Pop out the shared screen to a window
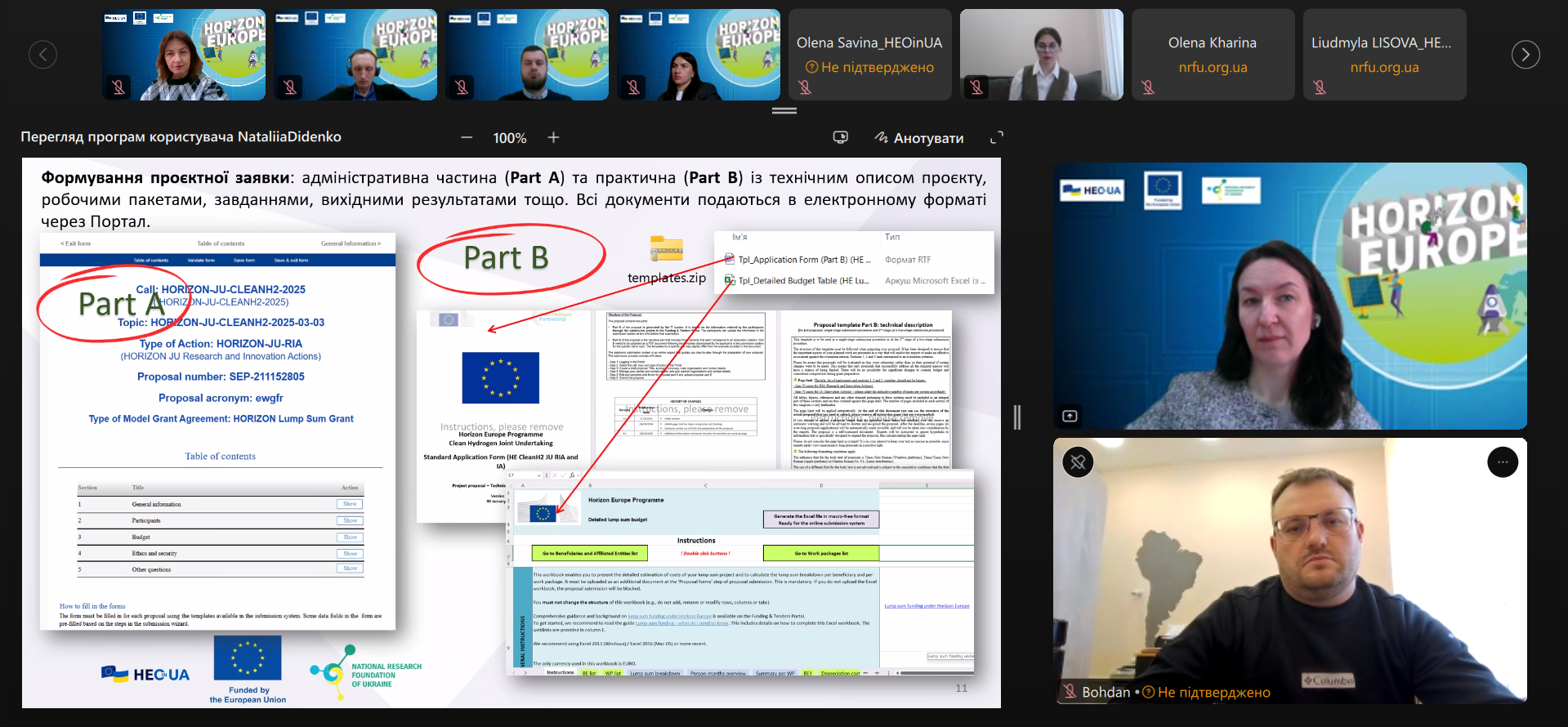 [840, 137]
